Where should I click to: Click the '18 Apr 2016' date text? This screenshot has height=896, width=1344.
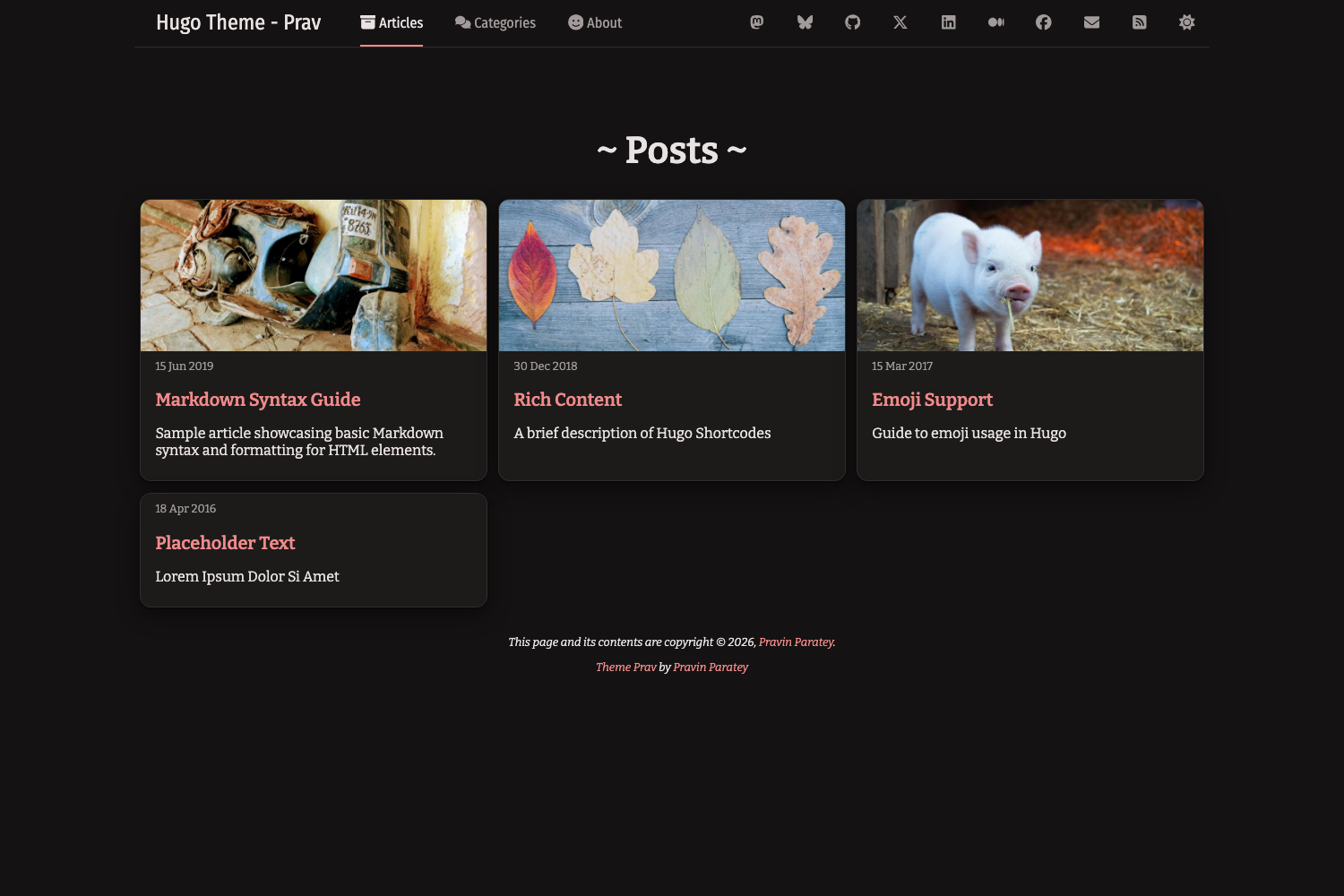tap(185, 509)
